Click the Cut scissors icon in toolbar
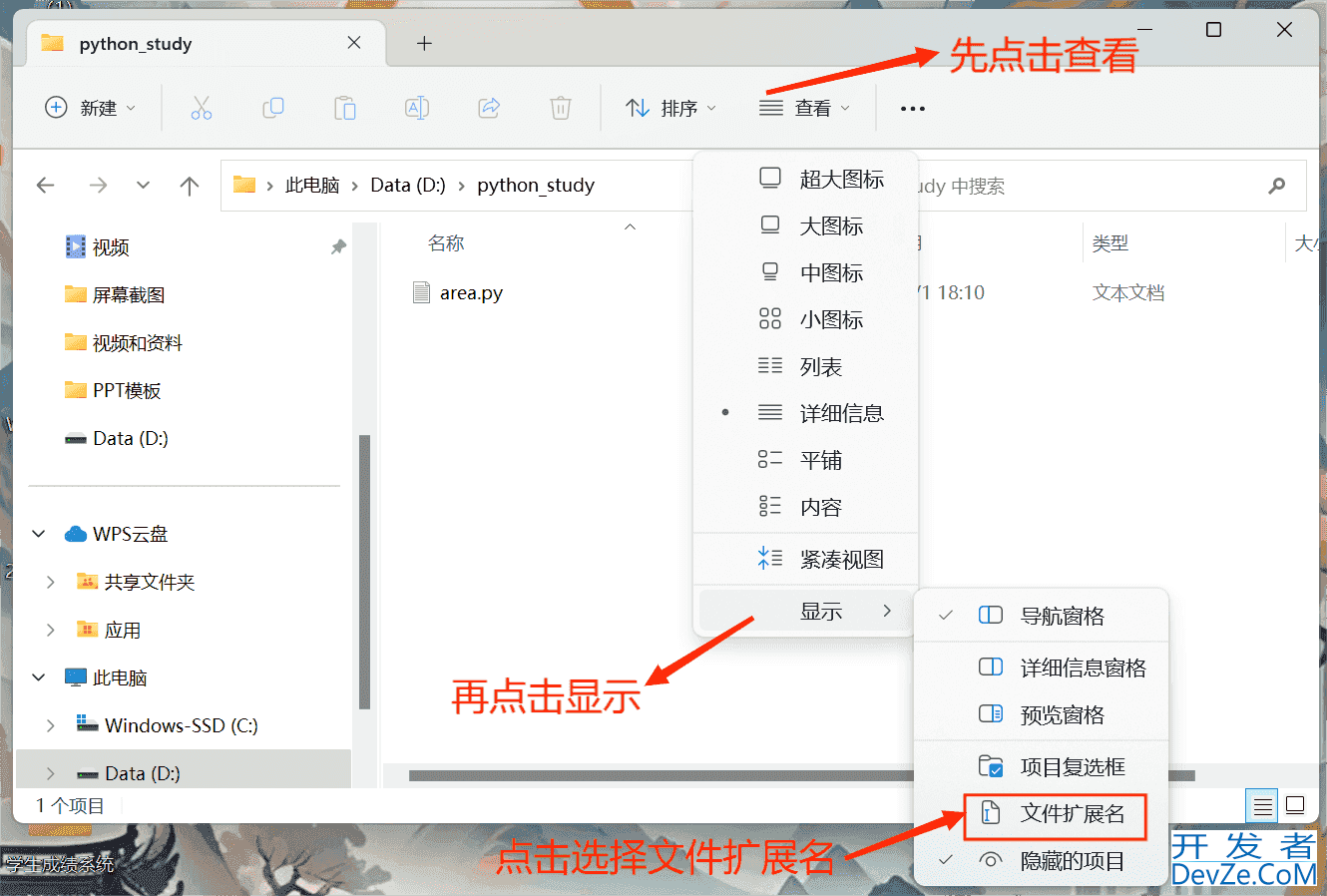Viewport: 1327px width, 896px height. (x=202, y=108)
